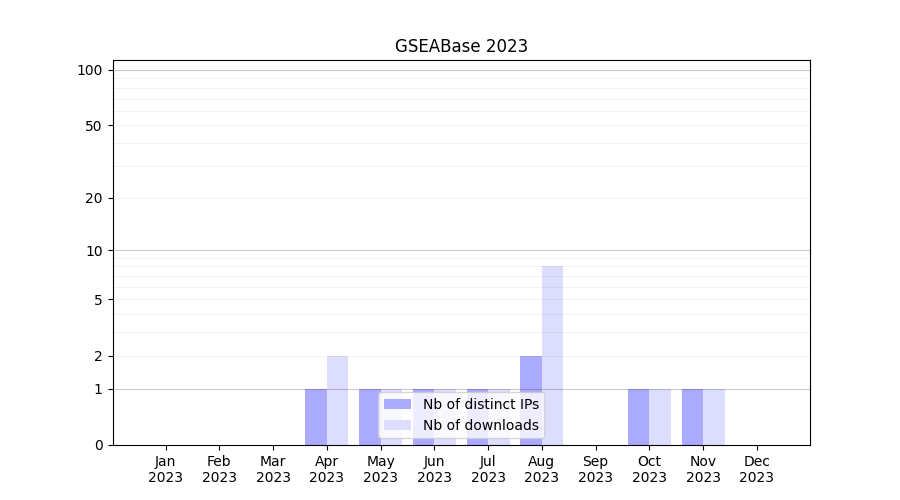Screen dimensions: 900x500
Task: Click the Oct 2023 distinct IPs bar
Action: pyautogui.click(x=638, y=417)
